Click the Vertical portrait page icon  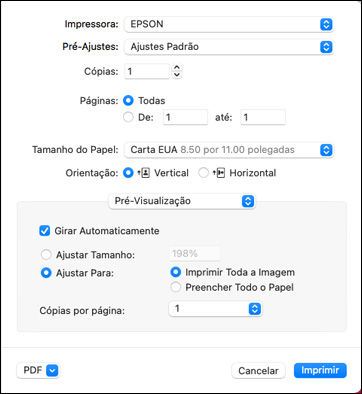(143, 173)
